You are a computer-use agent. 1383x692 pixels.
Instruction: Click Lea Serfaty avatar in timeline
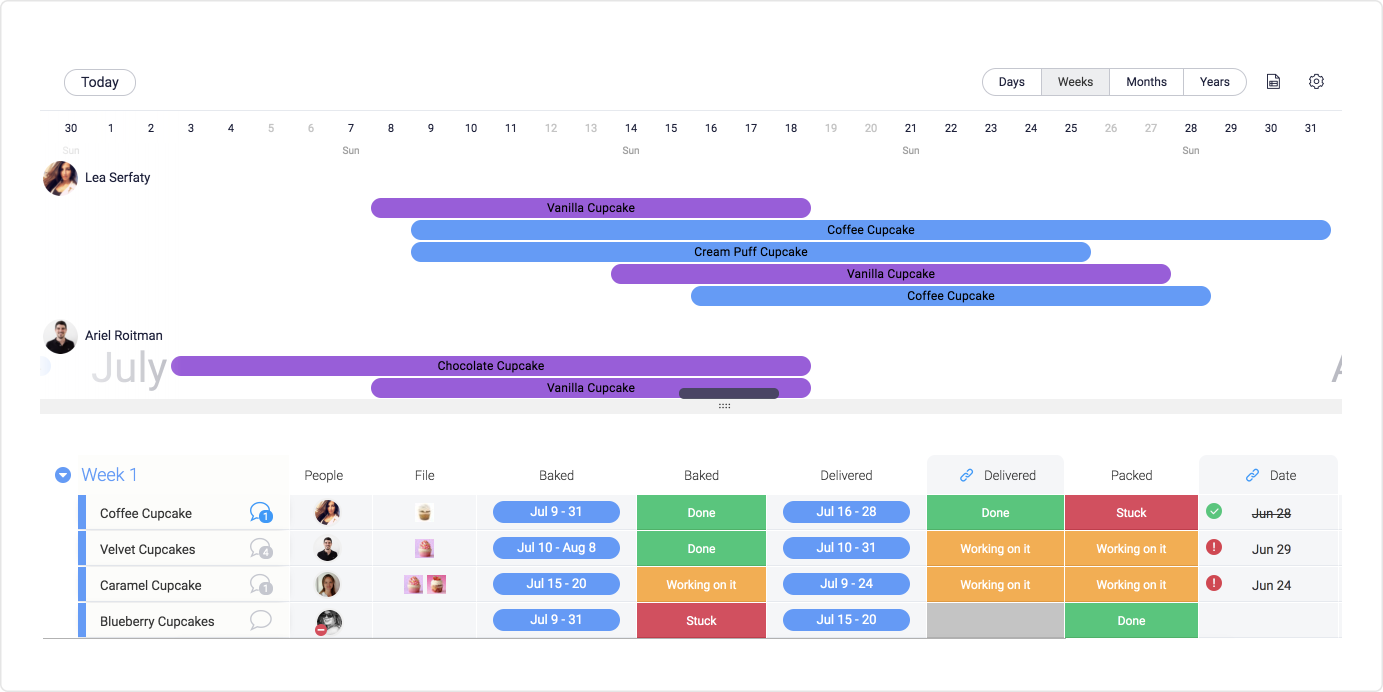[61, 179]
